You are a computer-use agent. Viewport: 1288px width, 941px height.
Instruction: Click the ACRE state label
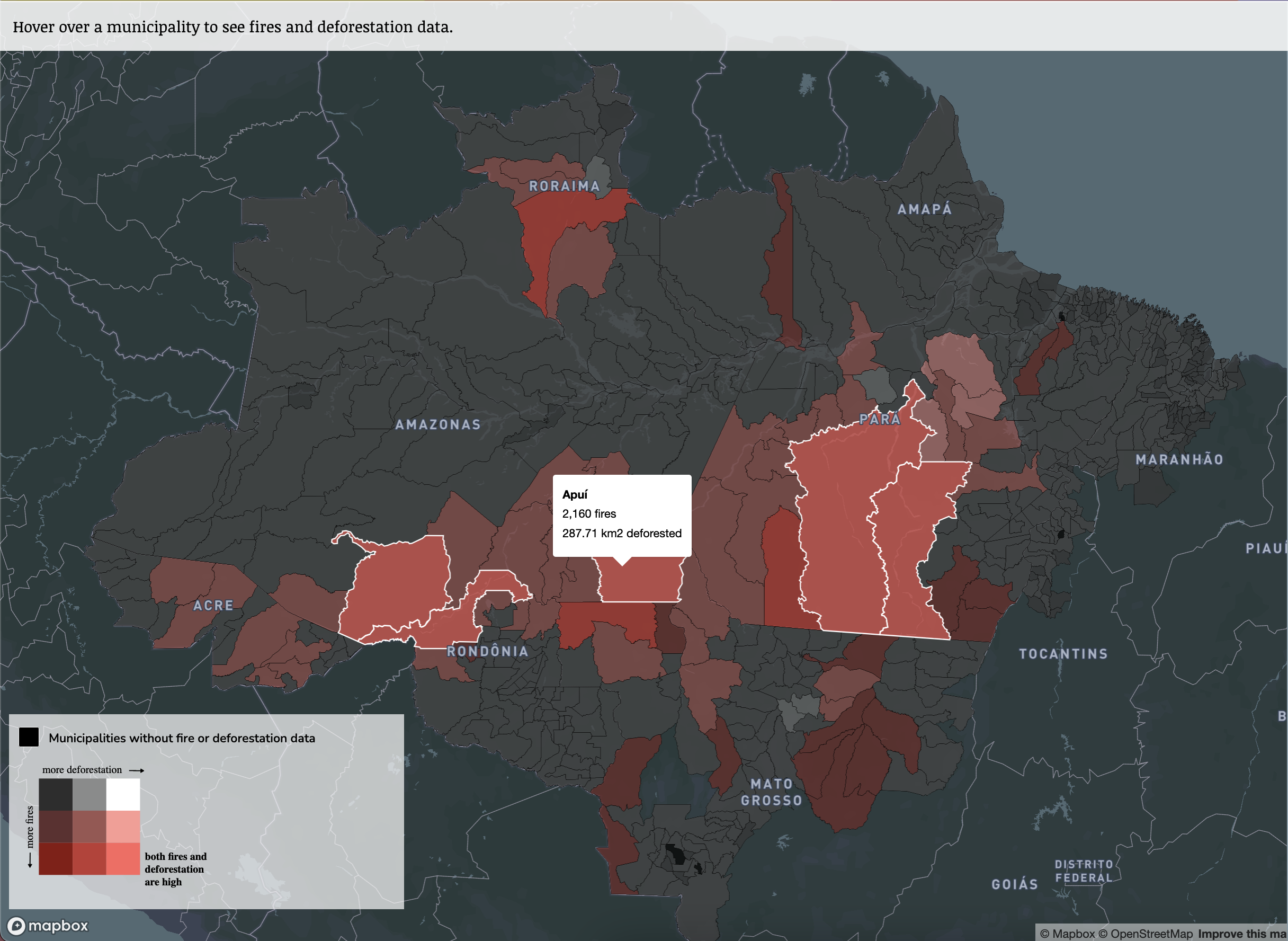(x=213, y=606)
